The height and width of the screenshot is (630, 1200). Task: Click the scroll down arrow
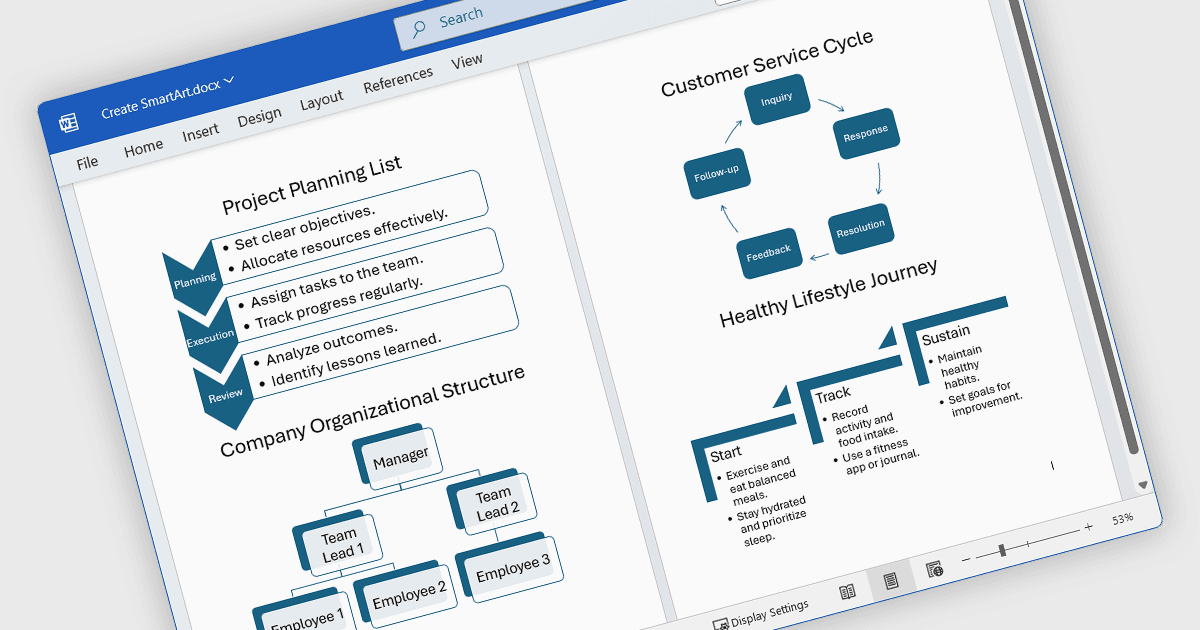point(1145,483)
